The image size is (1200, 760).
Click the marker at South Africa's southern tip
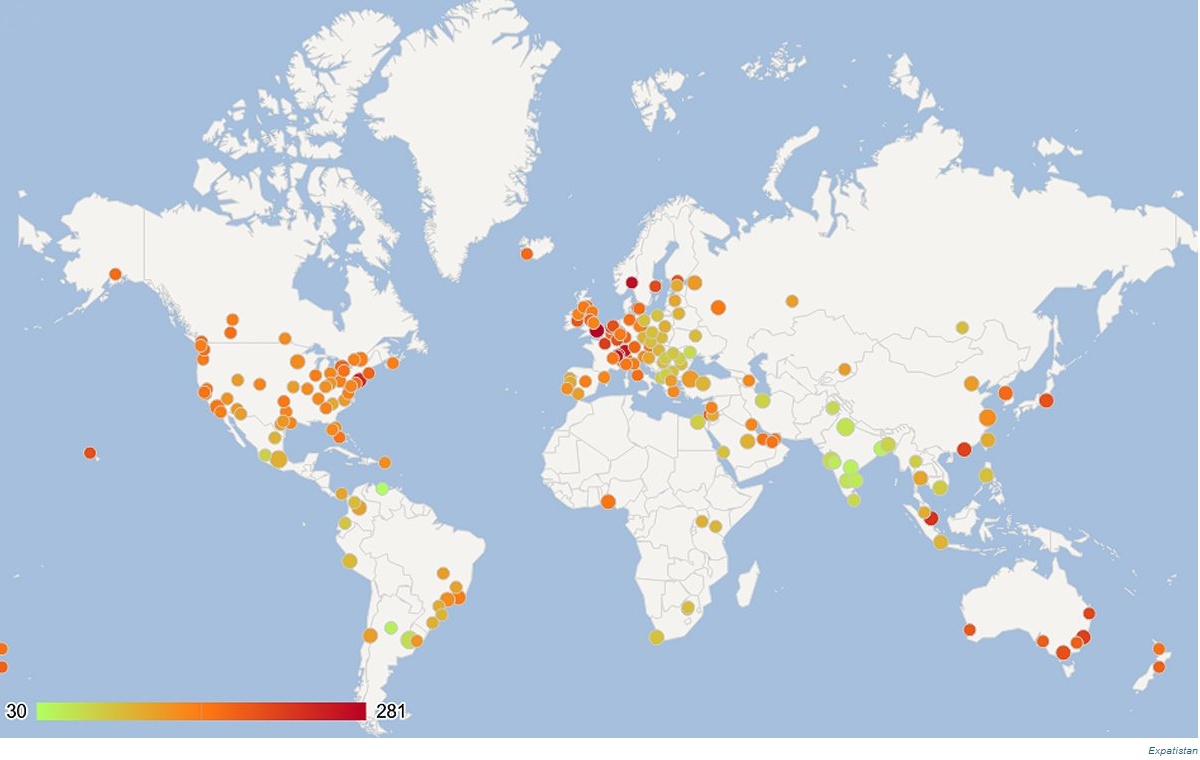click(656, 637)
